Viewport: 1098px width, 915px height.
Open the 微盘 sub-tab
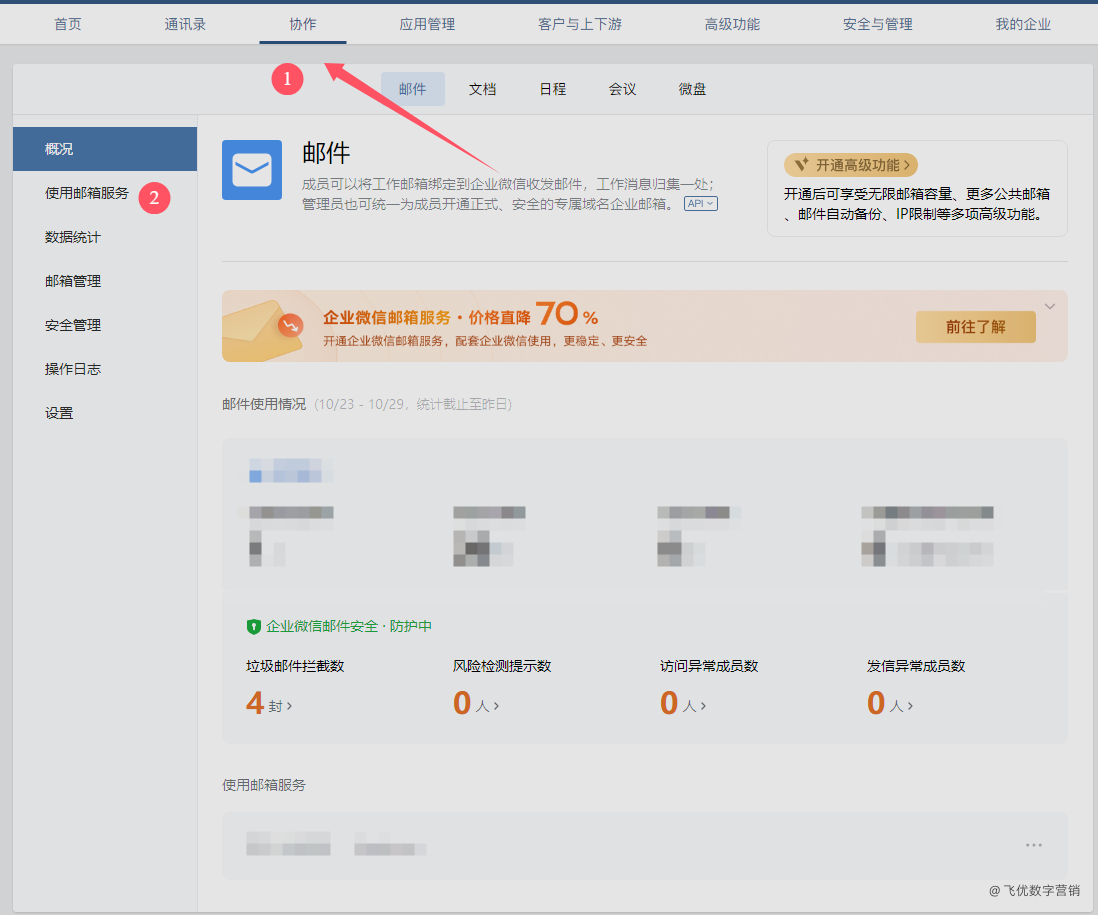692,89
